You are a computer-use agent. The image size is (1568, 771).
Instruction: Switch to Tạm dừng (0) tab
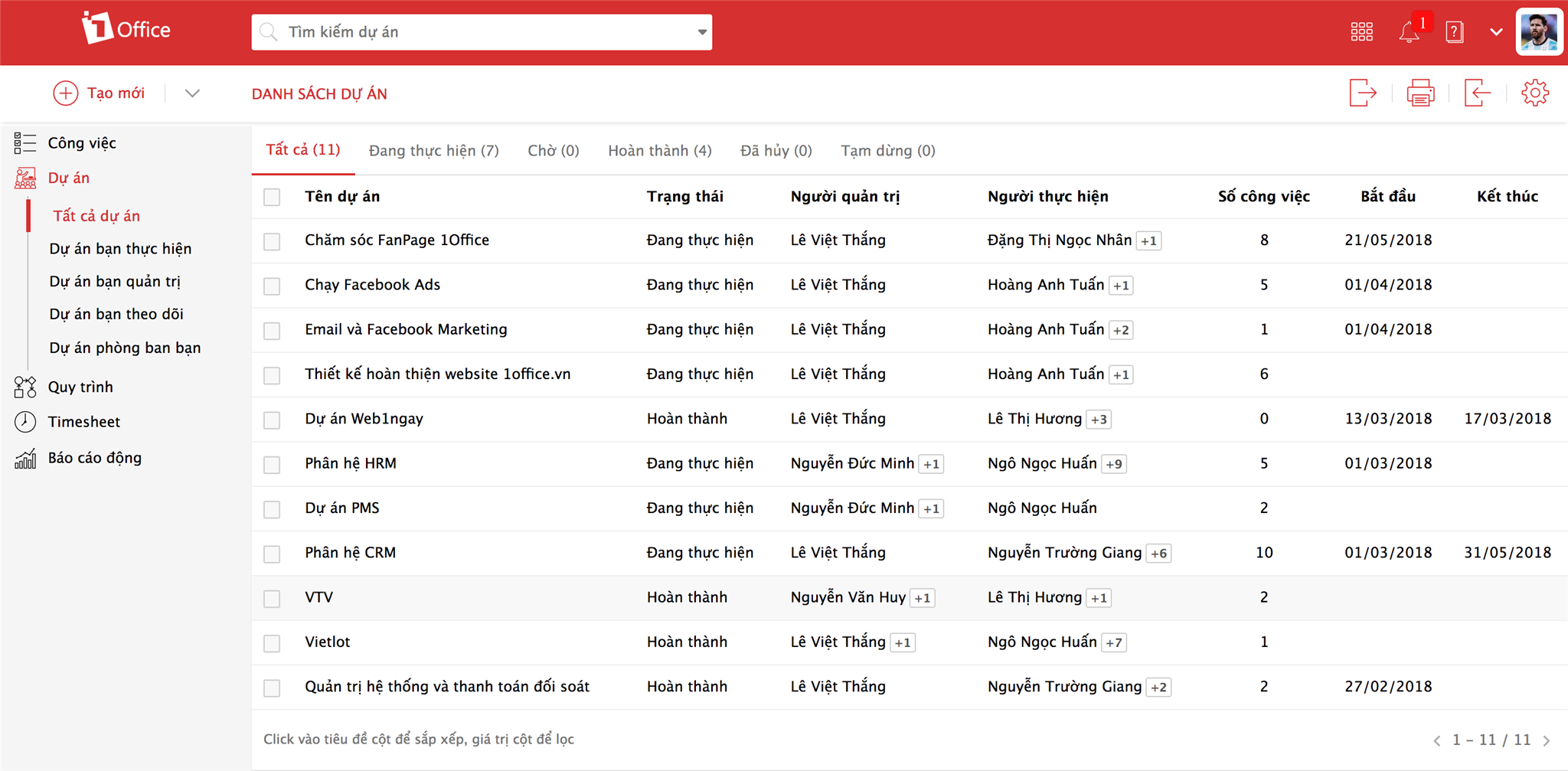[888, 151]
